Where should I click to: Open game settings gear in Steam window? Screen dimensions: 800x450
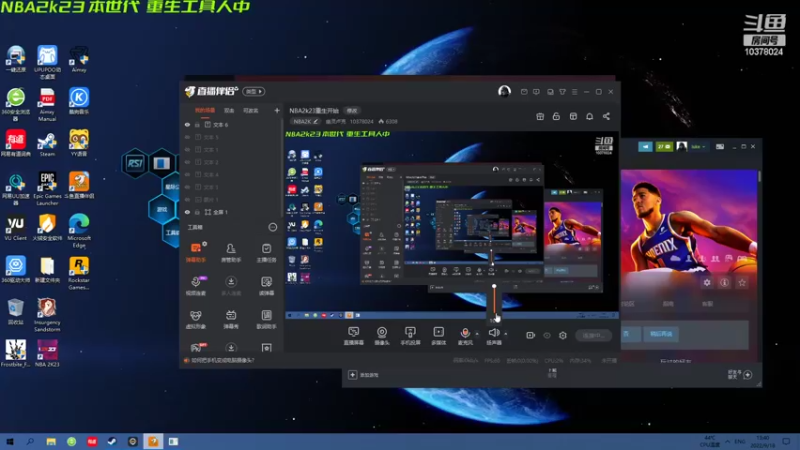pyautogui.click(x=707, y=282)
